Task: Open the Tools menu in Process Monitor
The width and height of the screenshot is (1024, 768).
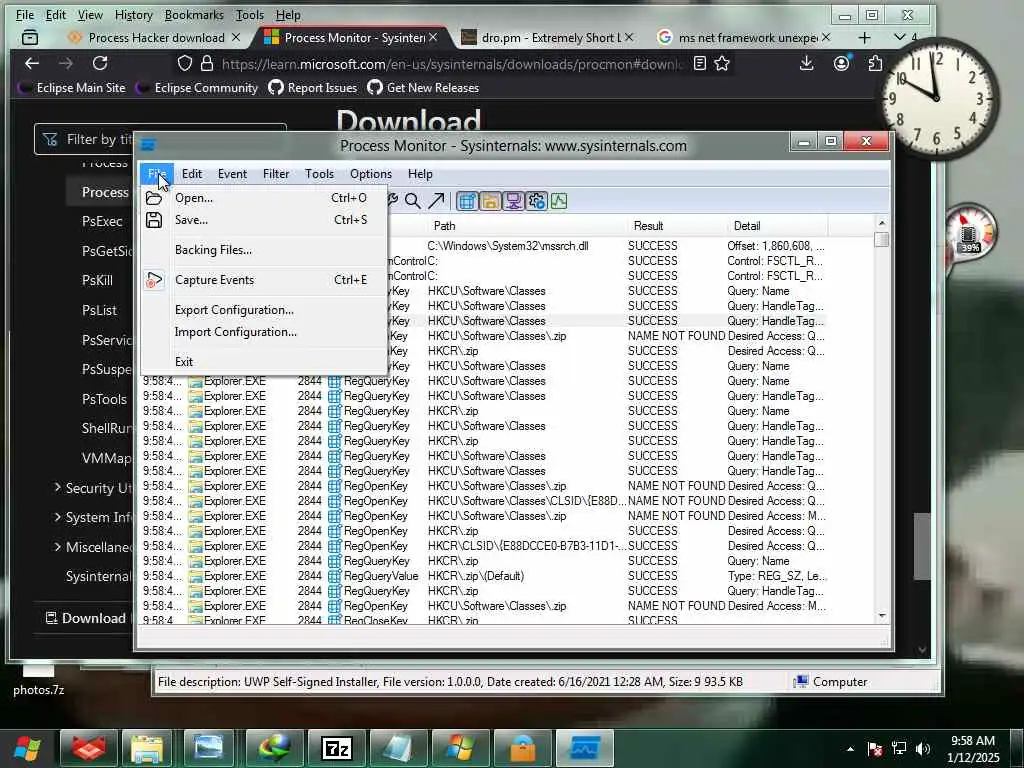Action: (319, 174)
